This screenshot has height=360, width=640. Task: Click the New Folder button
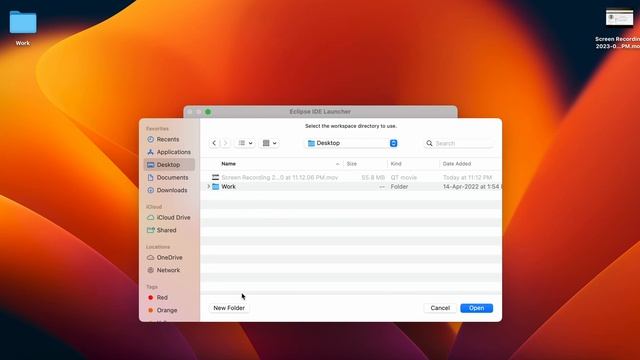[229, 308]
